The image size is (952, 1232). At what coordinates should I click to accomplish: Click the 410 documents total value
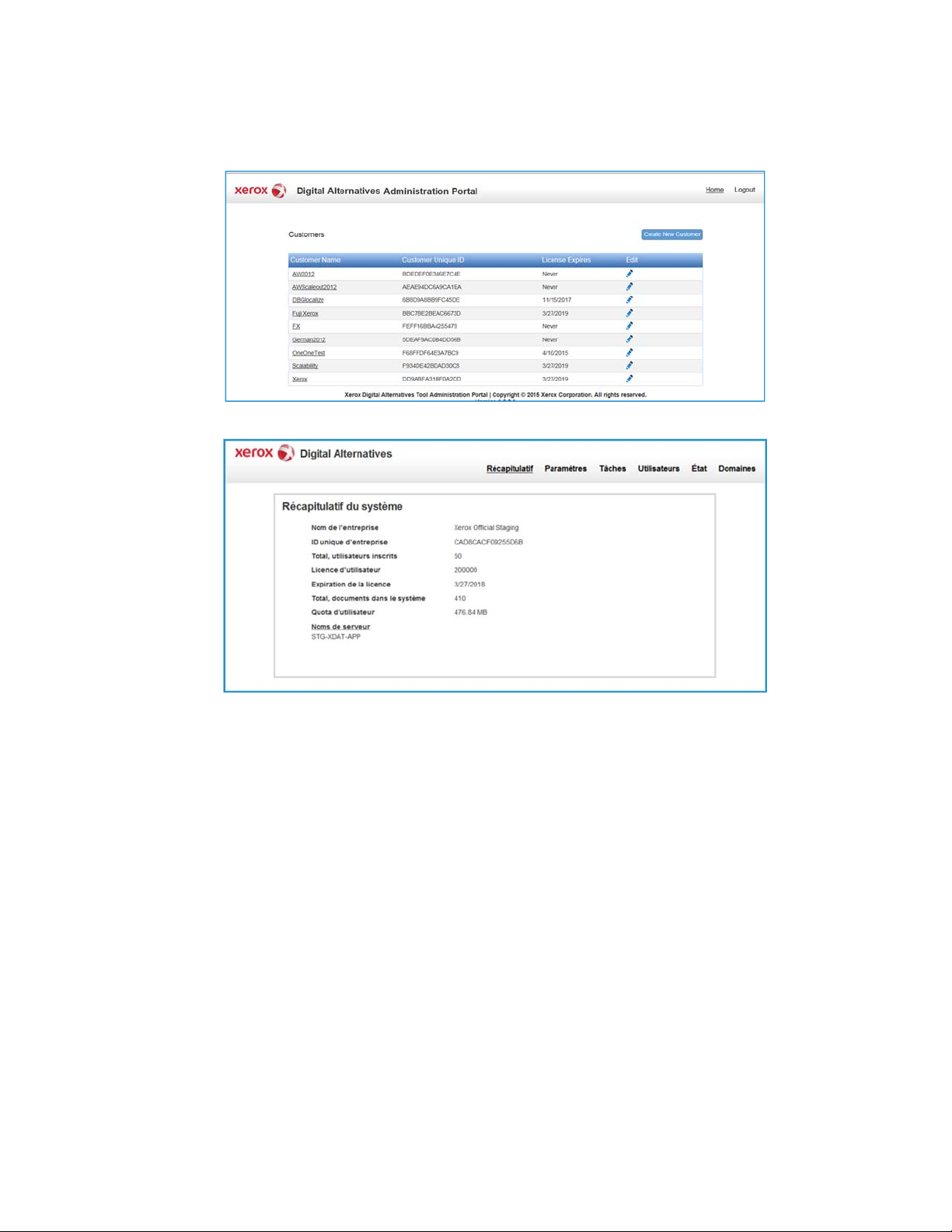pyautogui.click(x=460, y=599)
